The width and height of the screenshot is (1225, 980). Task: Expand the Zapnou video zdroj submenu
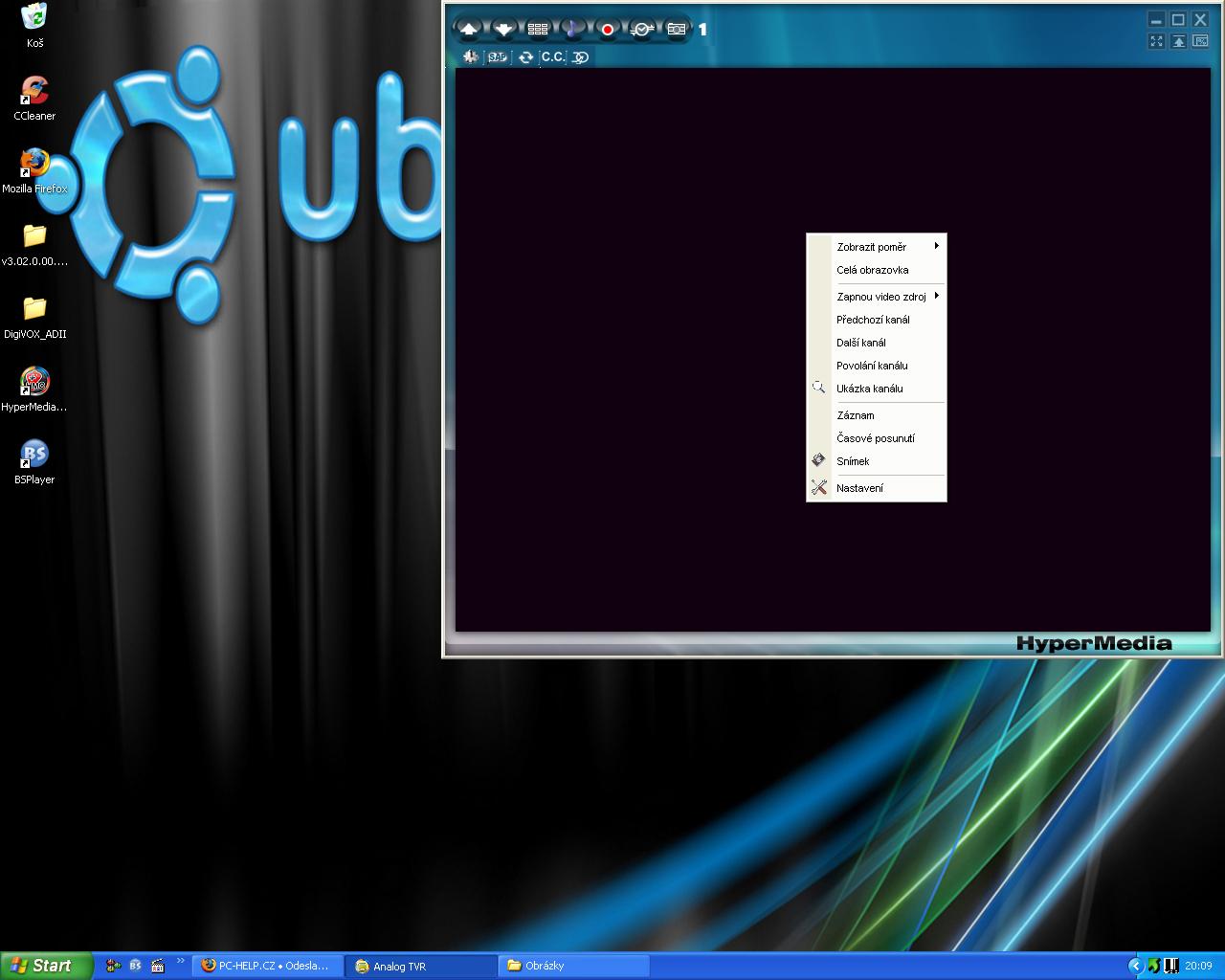click(x=877, y=297)
